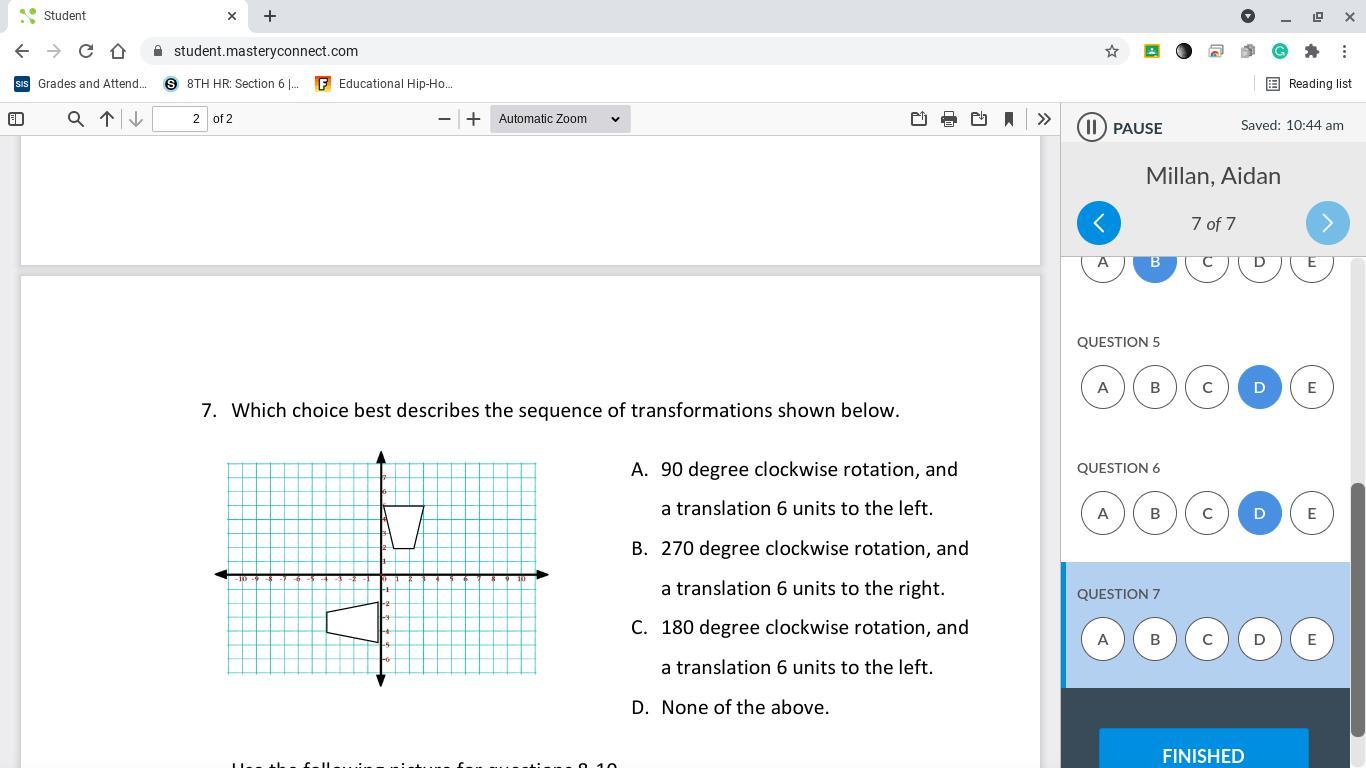Open the Grammarly extension
Viewport: 1366px width, 768px height.
pyautogui.click(x=1280, y=51)
